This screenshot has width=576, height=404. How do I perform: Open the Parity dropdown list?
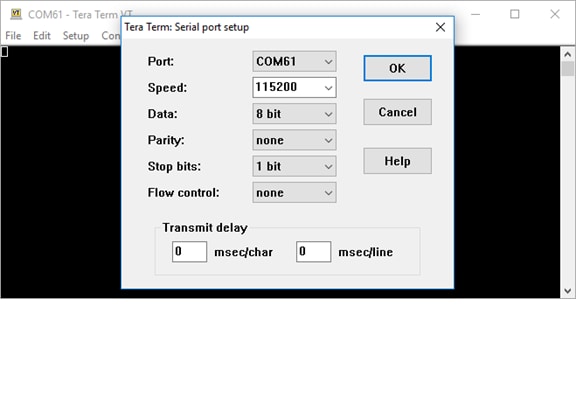click(x=294, y=140)
